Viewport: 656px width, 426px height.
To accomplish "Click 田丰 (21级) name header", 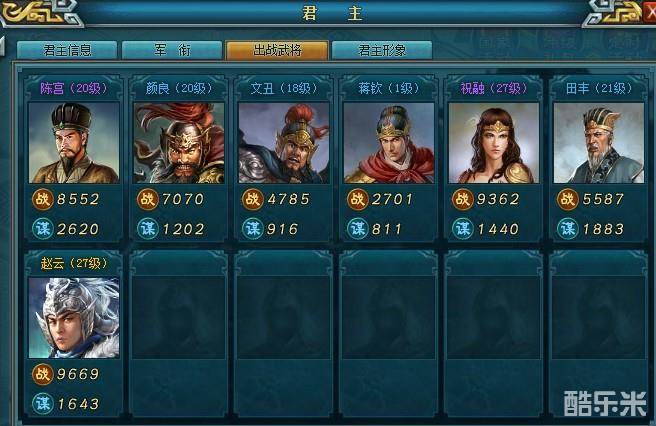I will [x=599, y=88].
